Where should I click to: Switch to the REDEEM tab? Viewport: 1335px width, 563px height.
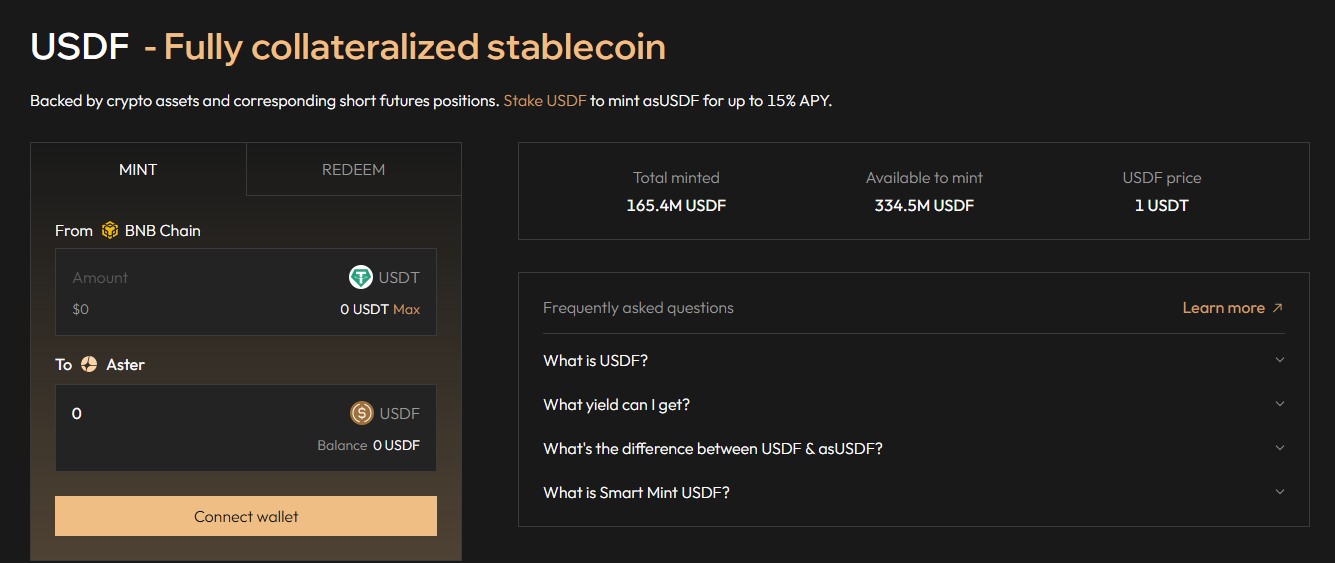pos(353,169)
